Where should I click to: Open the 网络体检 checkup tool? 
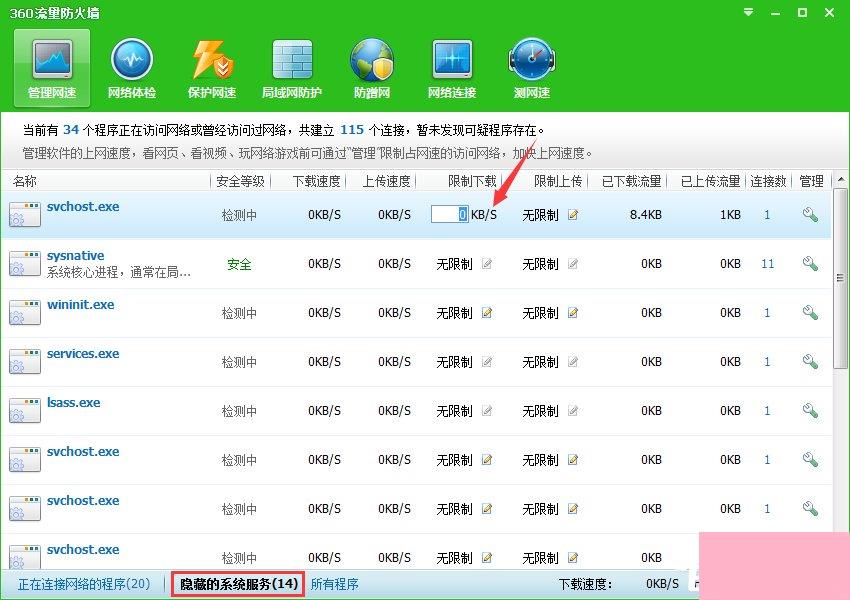click(132, 69)
